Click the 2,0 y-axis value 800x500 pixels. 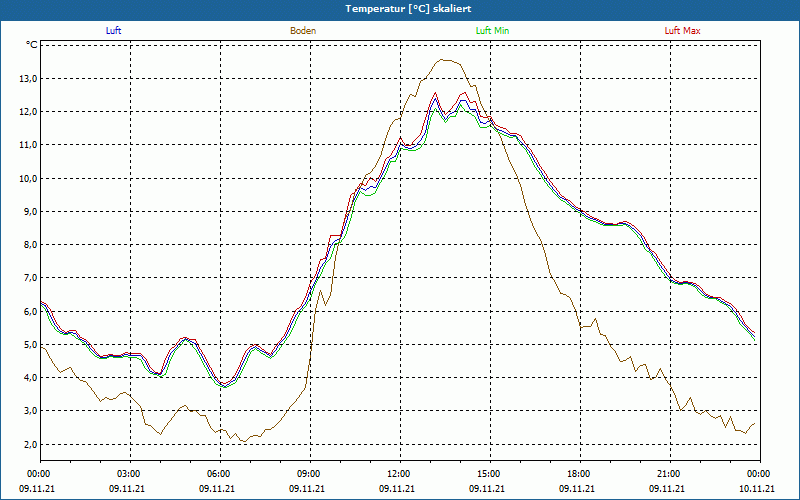[31, 445]
